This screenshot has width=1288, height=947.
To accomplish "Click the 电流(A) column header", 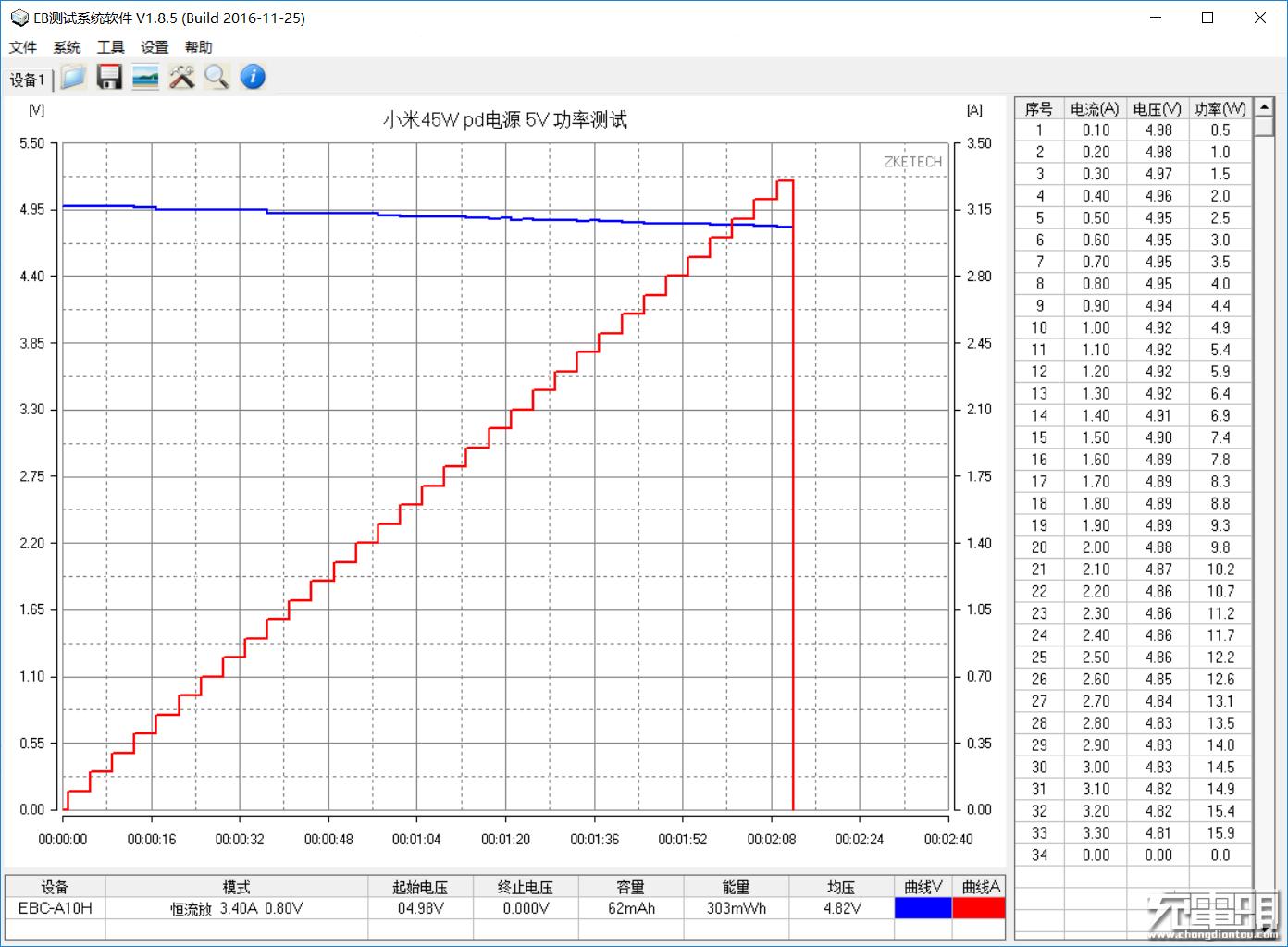I will point(1096,108).
